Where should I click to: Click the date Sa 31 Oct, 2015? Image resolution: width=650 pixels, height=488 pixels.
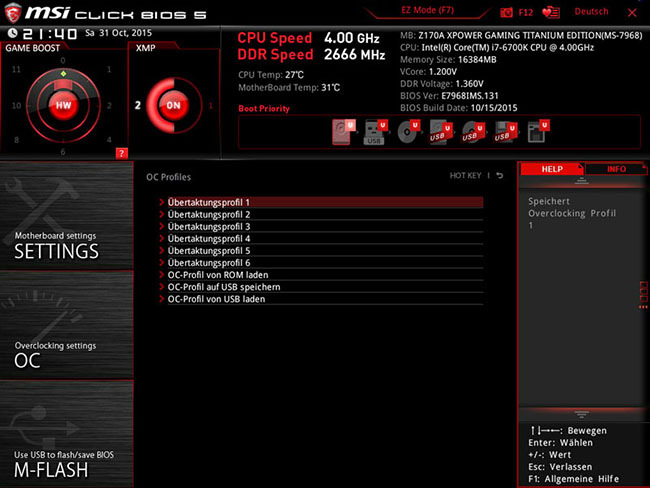click(x=119, y=33)
